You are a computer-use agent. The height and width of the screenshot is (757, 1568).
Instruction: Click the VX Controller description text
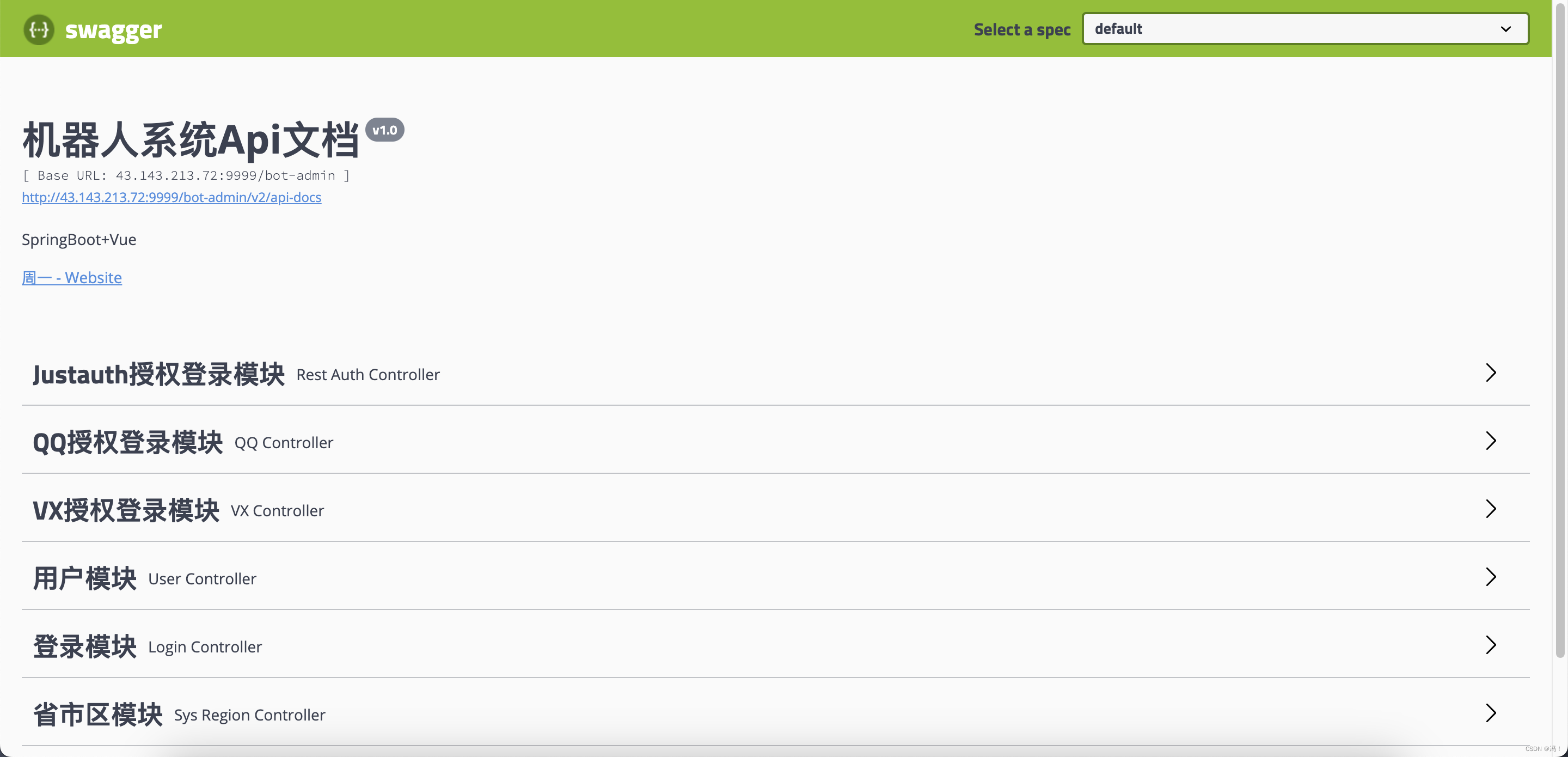point(278,511)
